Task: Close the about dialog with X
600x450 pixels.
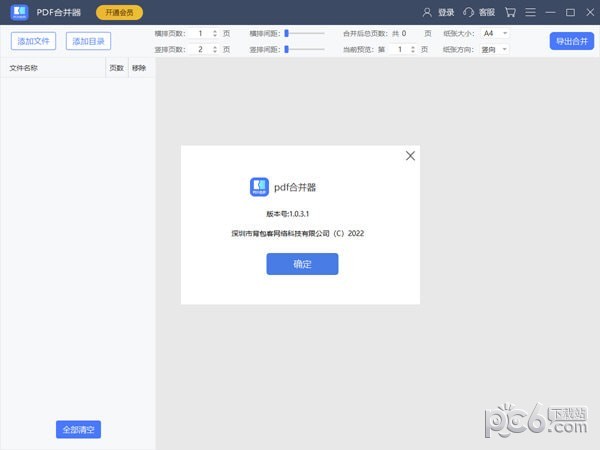Action: click(410, 156)
